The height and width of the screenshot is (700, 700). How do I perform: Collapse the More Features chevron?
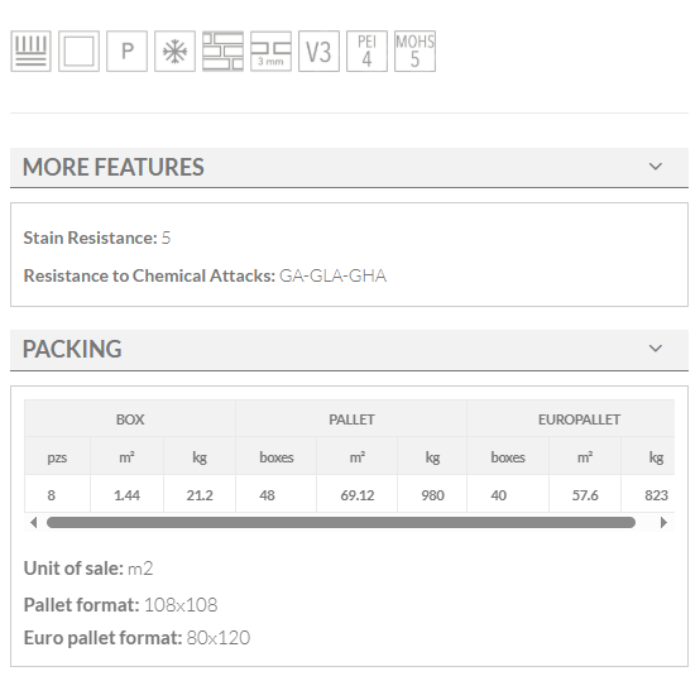pyautogui.click(x=656, y=167)
